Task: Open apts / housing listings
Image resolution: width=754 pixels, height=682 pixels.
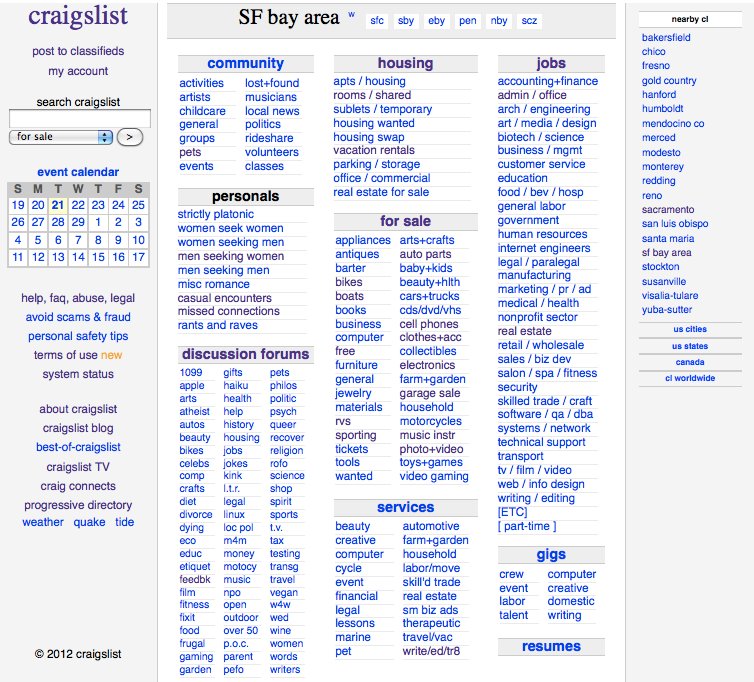Action: [369, 81]
